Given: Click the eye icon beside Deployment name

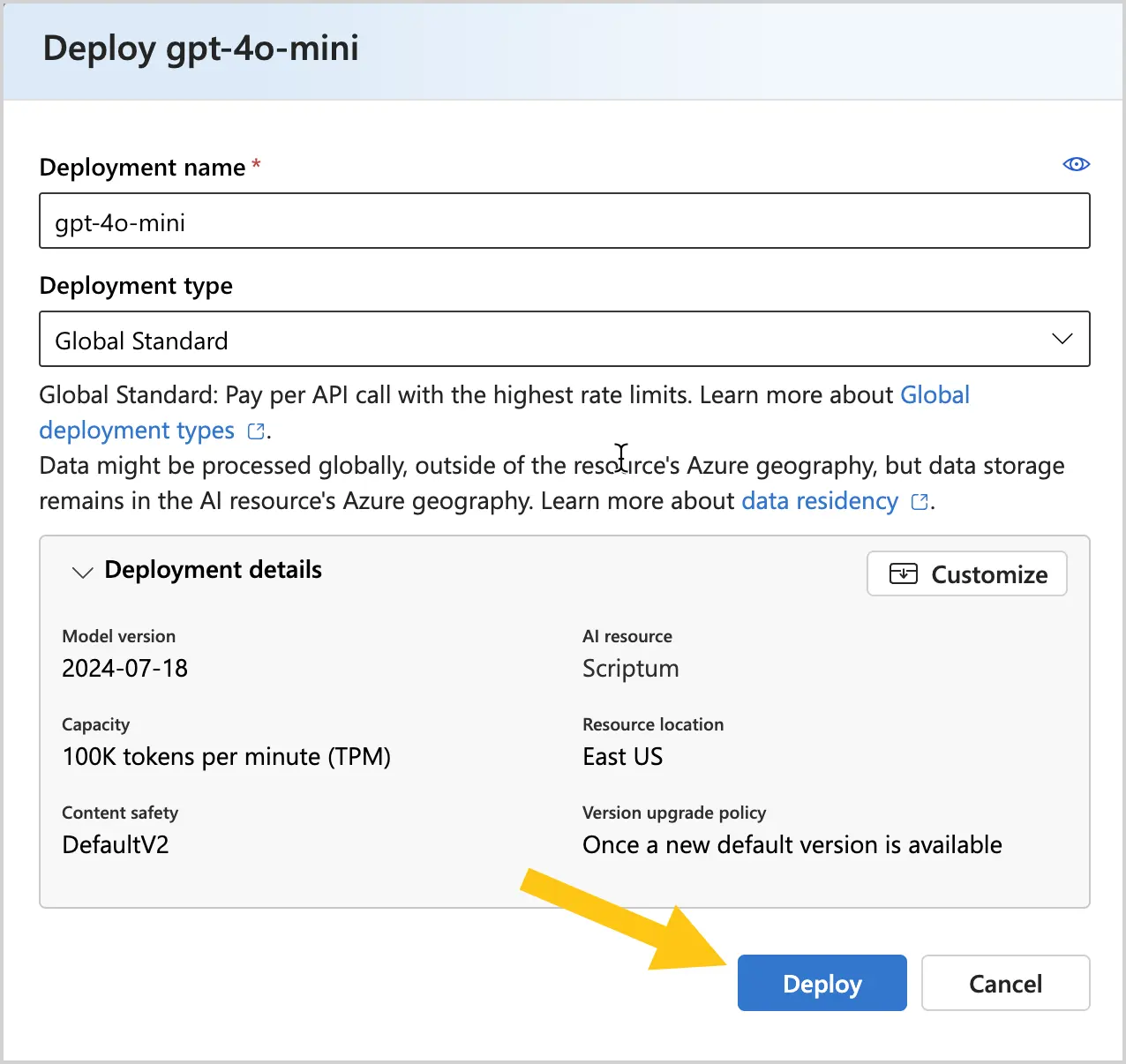Looking at the screenshot, I should tap(1076, 164).
